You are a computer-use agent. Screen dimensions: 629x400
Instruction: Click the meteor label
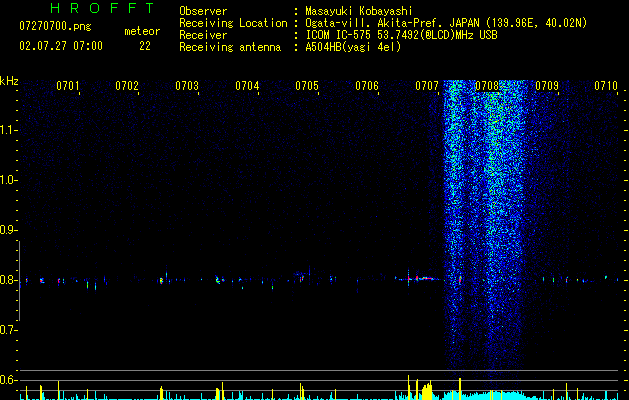coord(142,31)
